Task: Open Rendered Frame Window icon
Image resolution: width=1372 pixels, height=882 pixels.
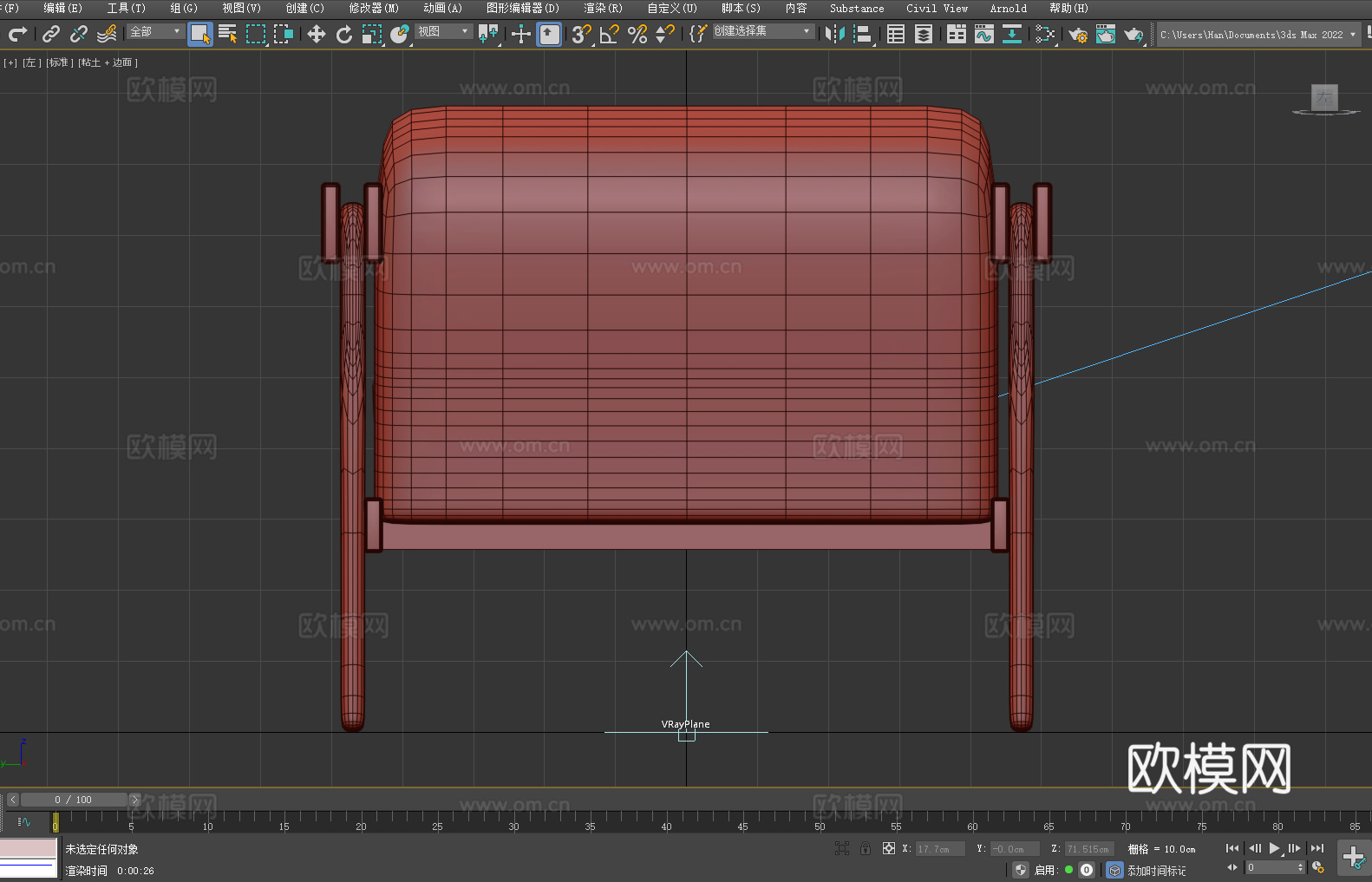Action: 1106,34
